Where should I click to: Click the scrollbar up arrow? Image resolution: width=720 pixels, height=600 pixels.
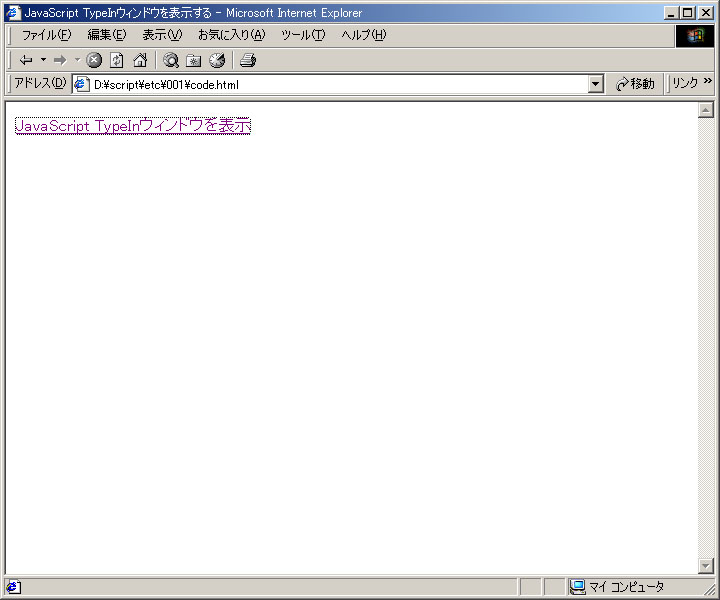tap(705, 110)
